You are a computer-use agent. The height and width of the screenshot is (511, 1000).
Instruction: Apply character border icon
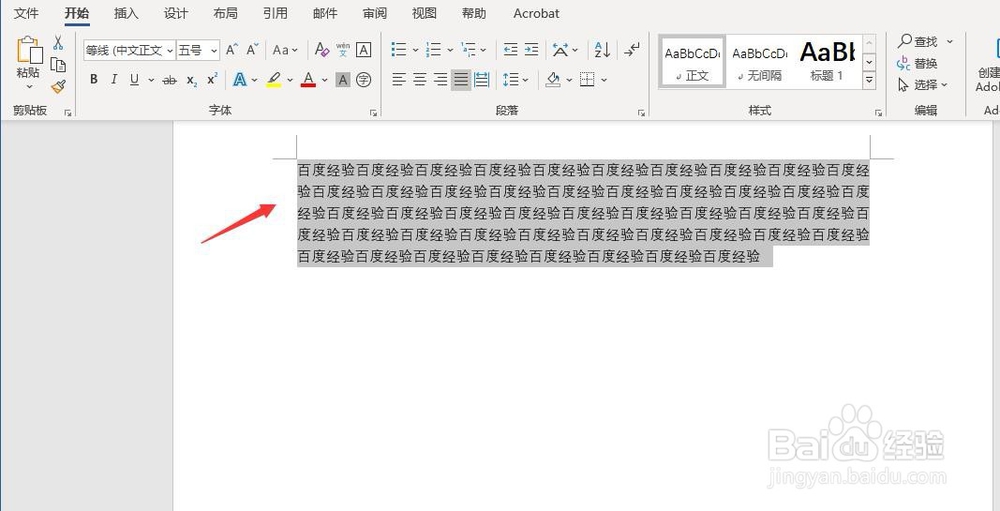coord(364,50)
